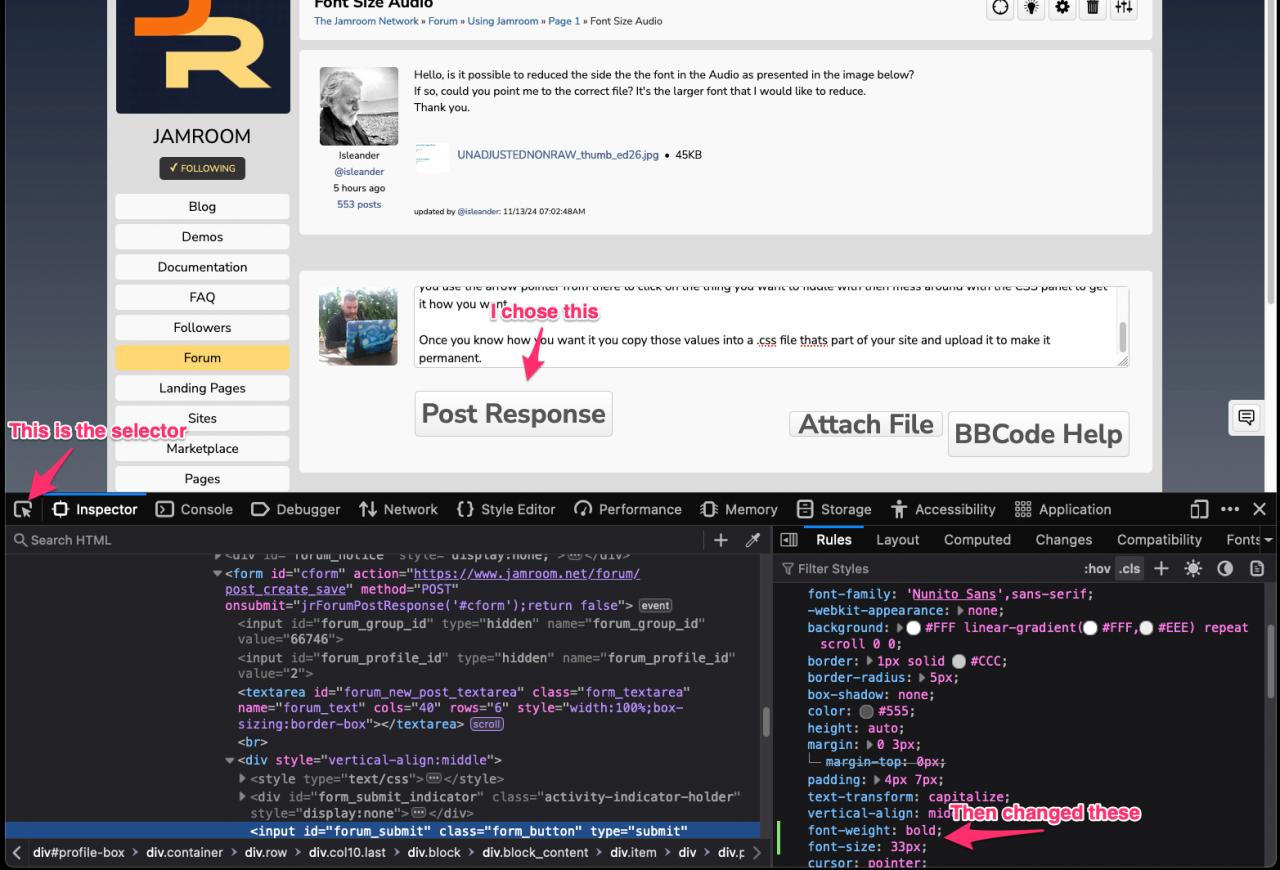Expand the style type text/css node
This screenshot has height=870, width=1280.
tap(243, 779)
